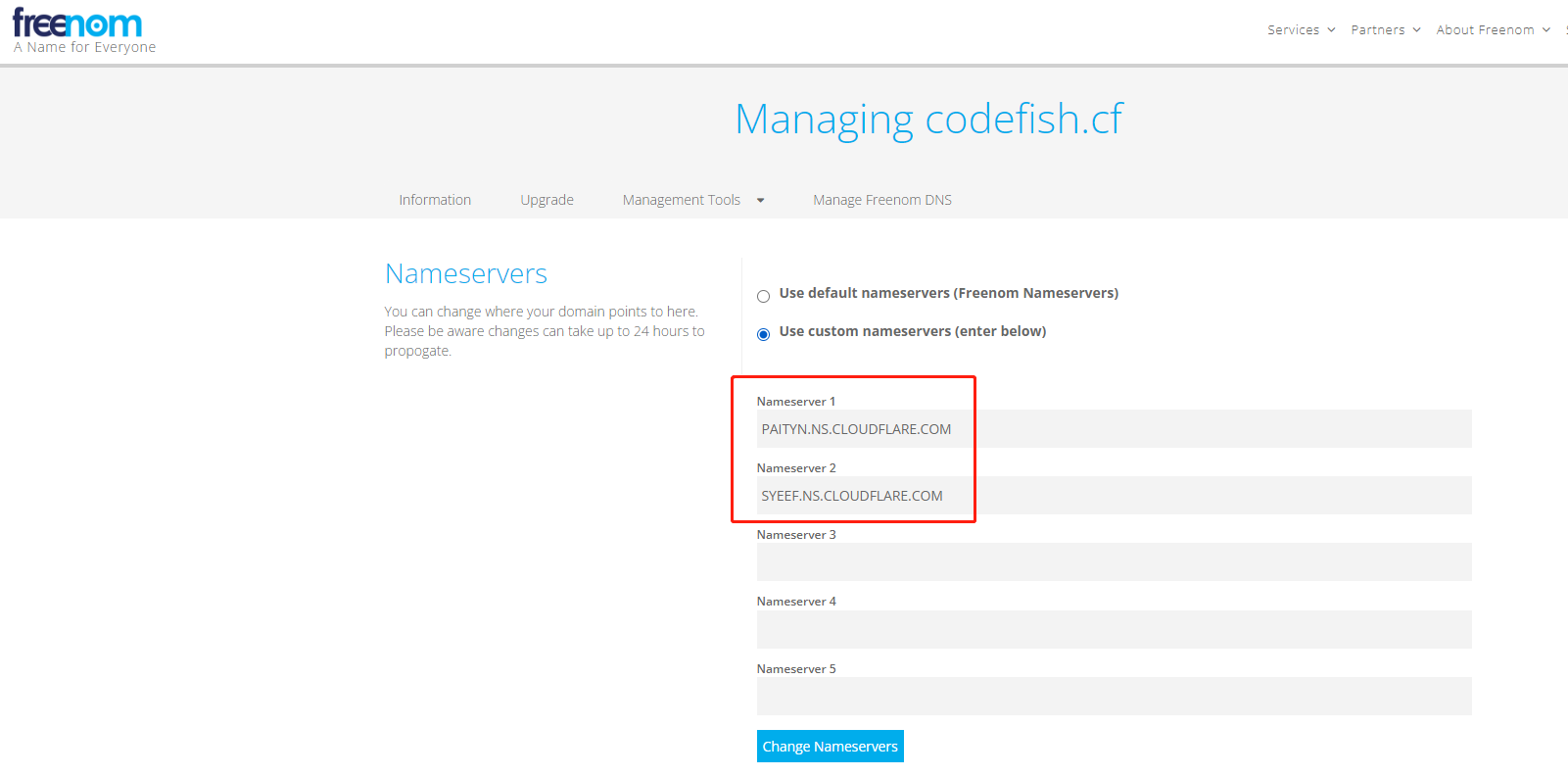Go to the Upgrade tab
The width and height of the screenshot is (1568, 776).
[x=546, y=200]
